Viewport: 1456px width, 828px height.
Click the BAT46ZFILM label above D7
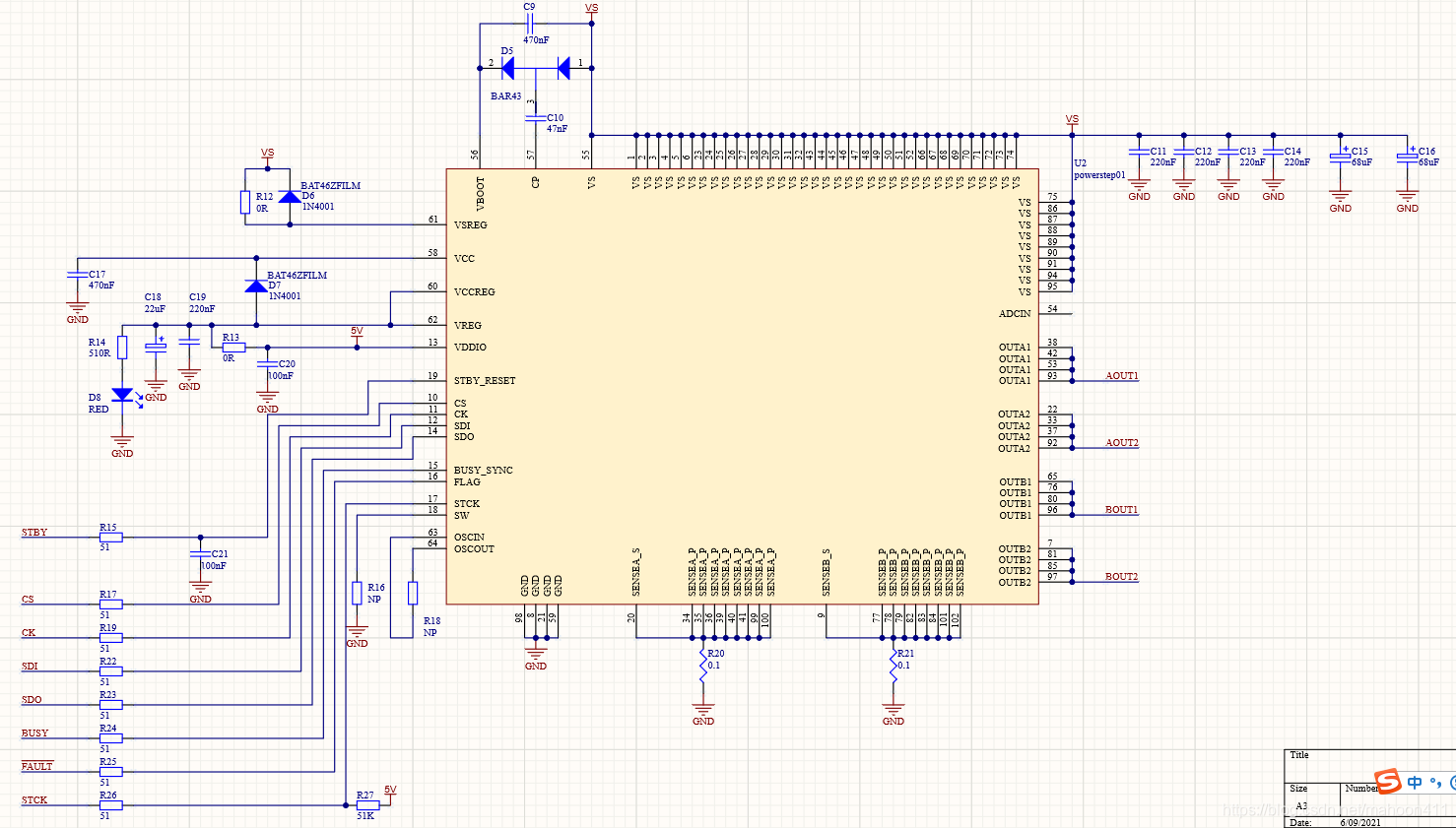pos(298,276)
